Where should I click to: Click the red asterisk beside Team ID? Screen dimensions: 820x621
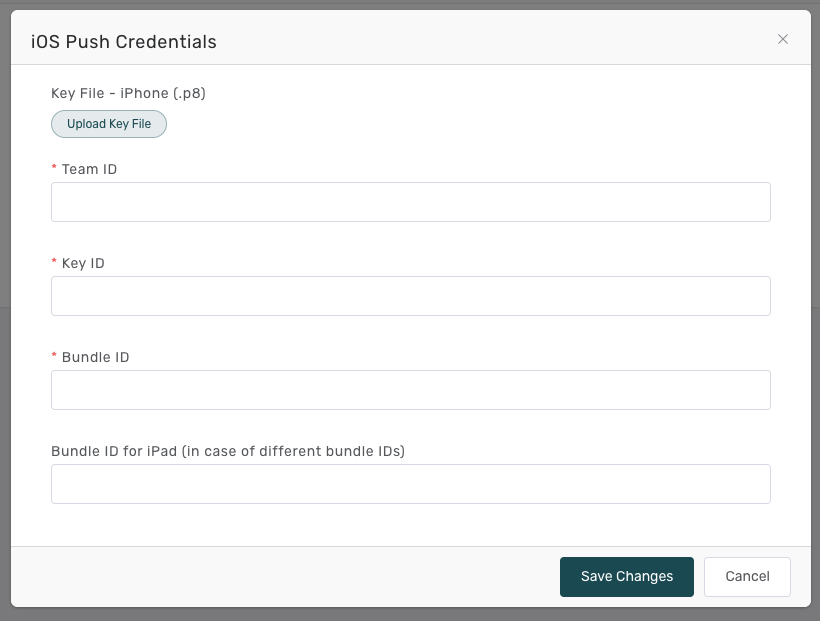tap(54, 169)
